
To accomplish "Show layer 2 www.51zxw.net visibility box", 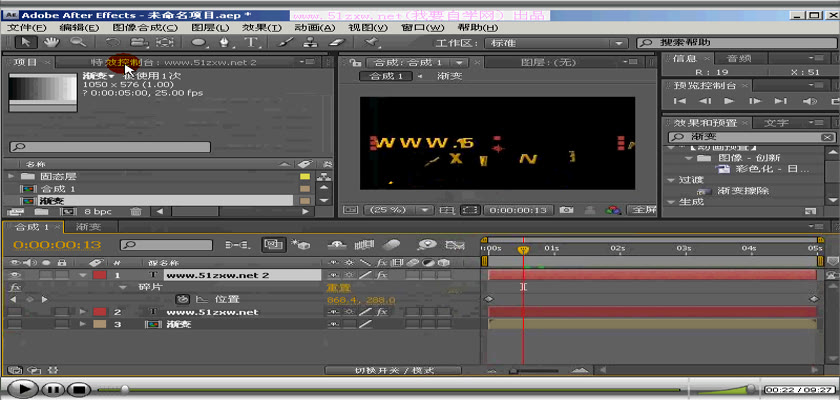I will (14, 312).
